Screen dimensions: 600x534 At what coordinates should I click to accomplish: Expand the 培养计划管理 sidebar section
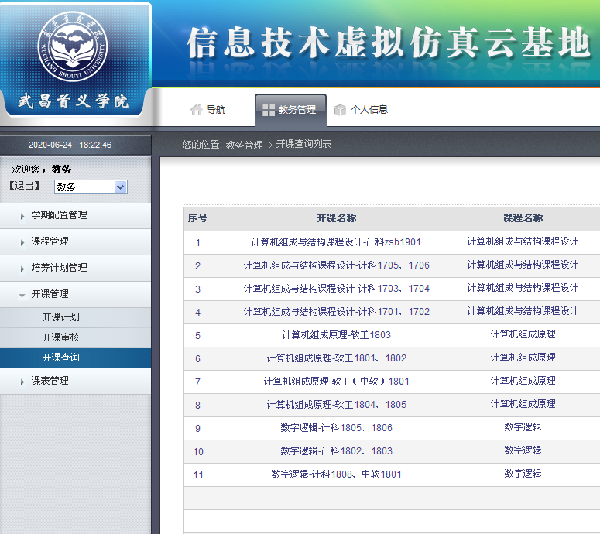point(60,268)
